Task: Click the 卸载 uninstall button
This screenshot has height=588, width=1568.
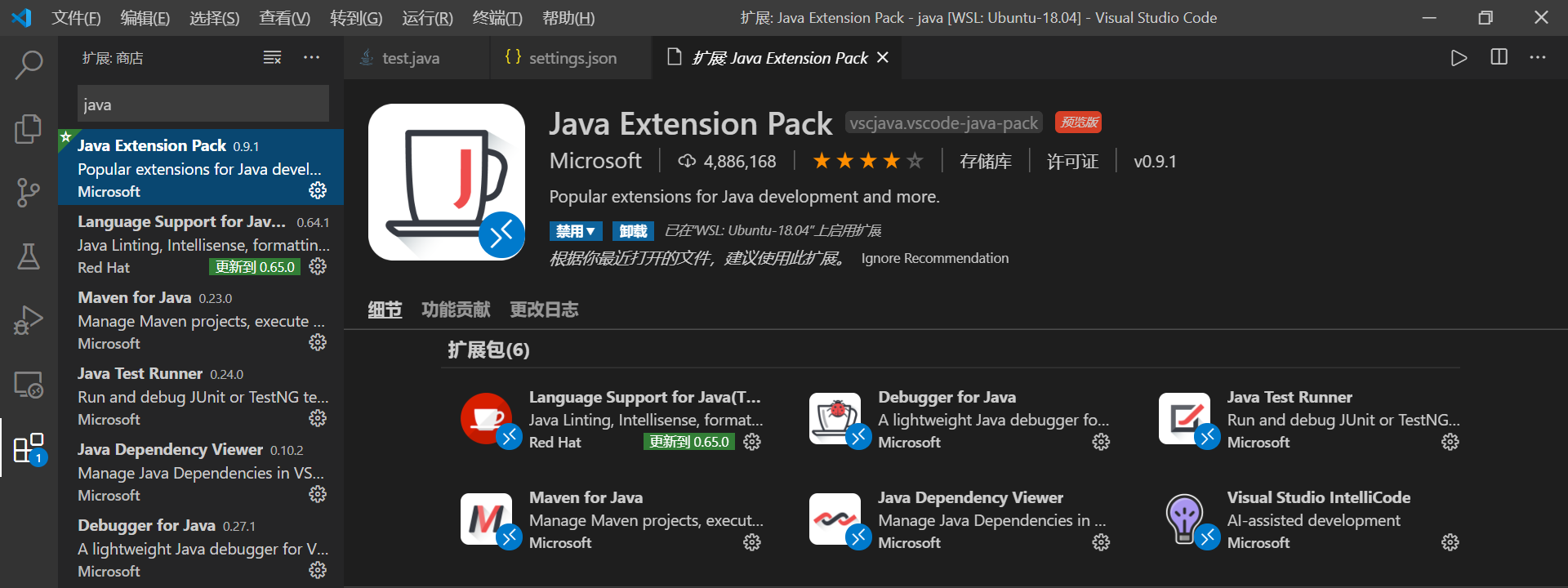Action: click(633, 231)
